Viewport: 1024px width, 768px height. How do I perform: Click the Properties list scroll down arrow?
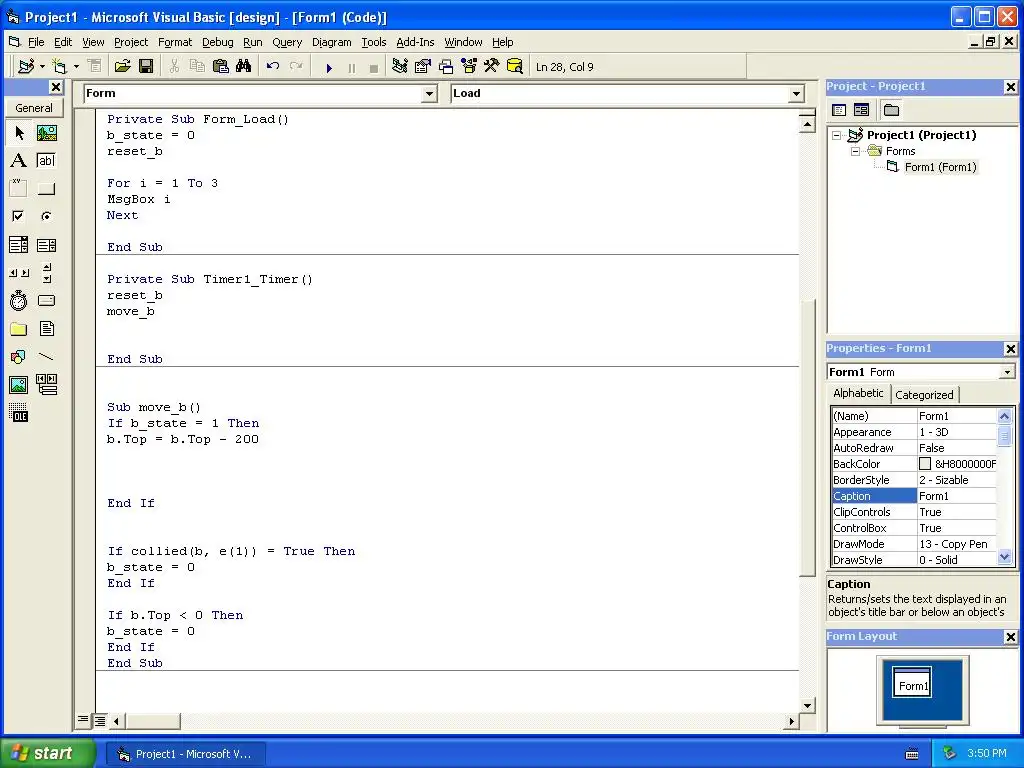[1004, 557]
